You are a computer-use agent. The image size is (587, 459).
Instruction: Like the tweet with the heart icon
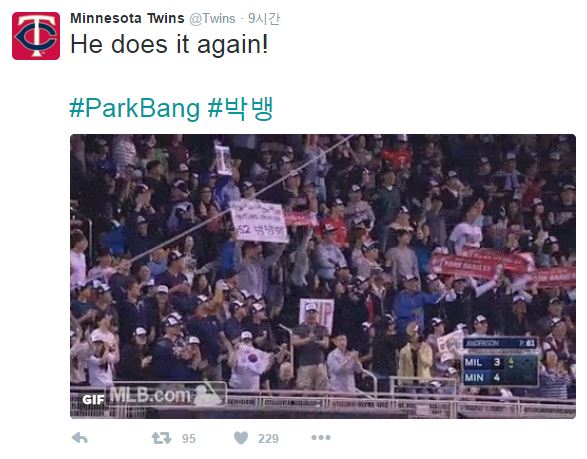[x=241, y=438]
